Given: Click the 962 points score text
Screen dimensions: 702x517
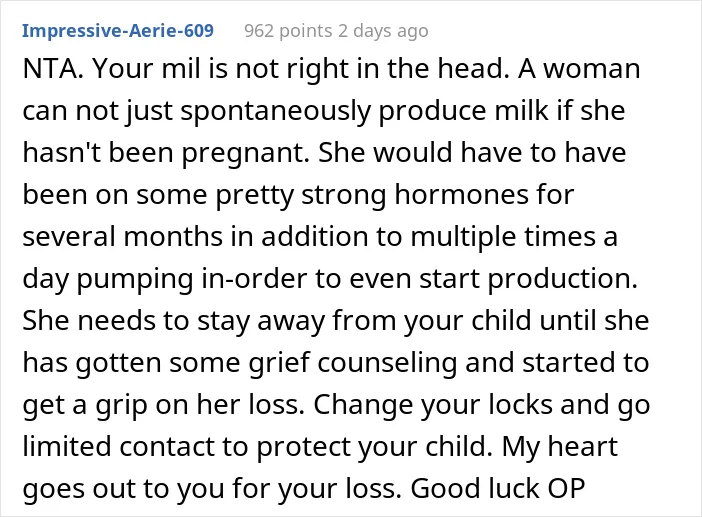Looking at the screenshot, I should tap(288, 31).
